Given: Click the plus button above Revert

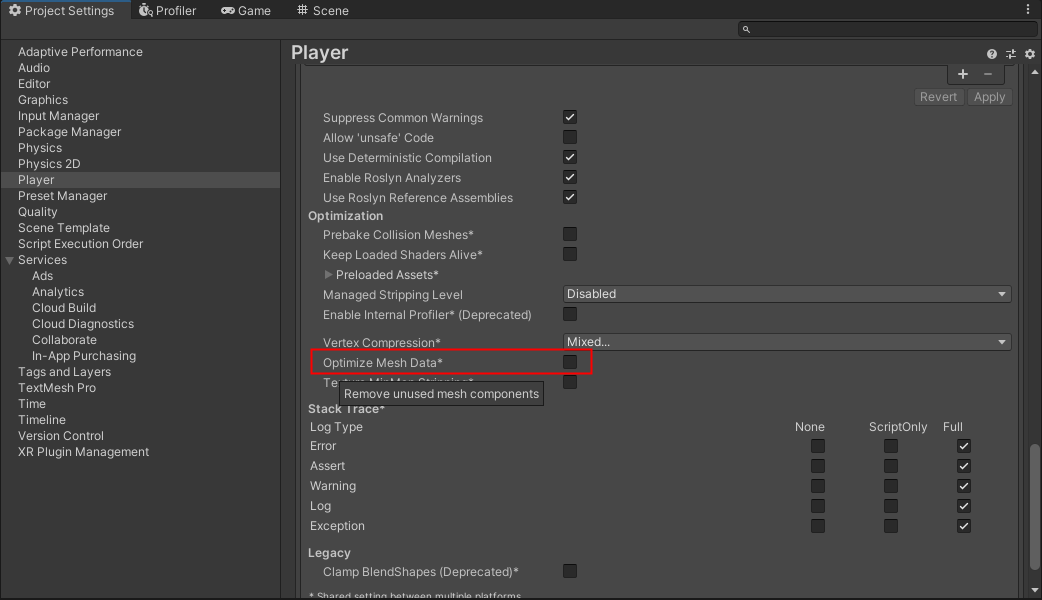Looking at the screenshot, I should [x=962, y=74].
